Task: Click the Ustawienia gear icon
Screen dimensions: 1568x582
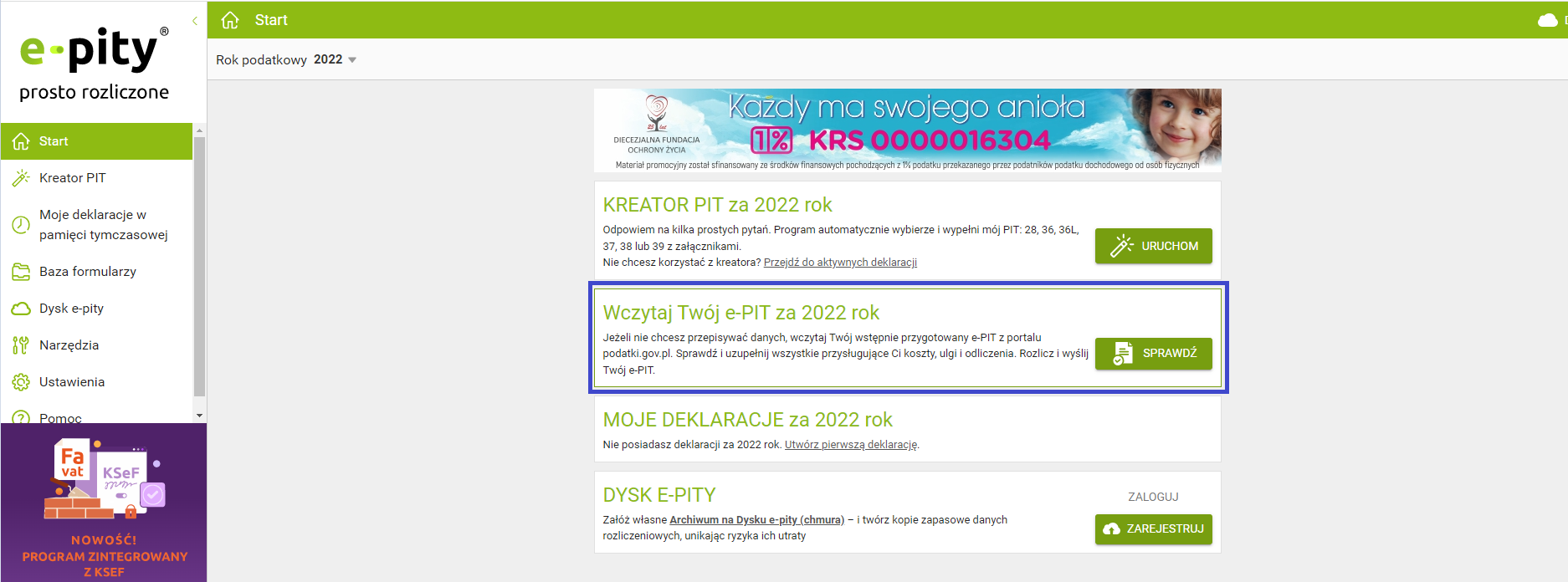Action: coord(21,382)
